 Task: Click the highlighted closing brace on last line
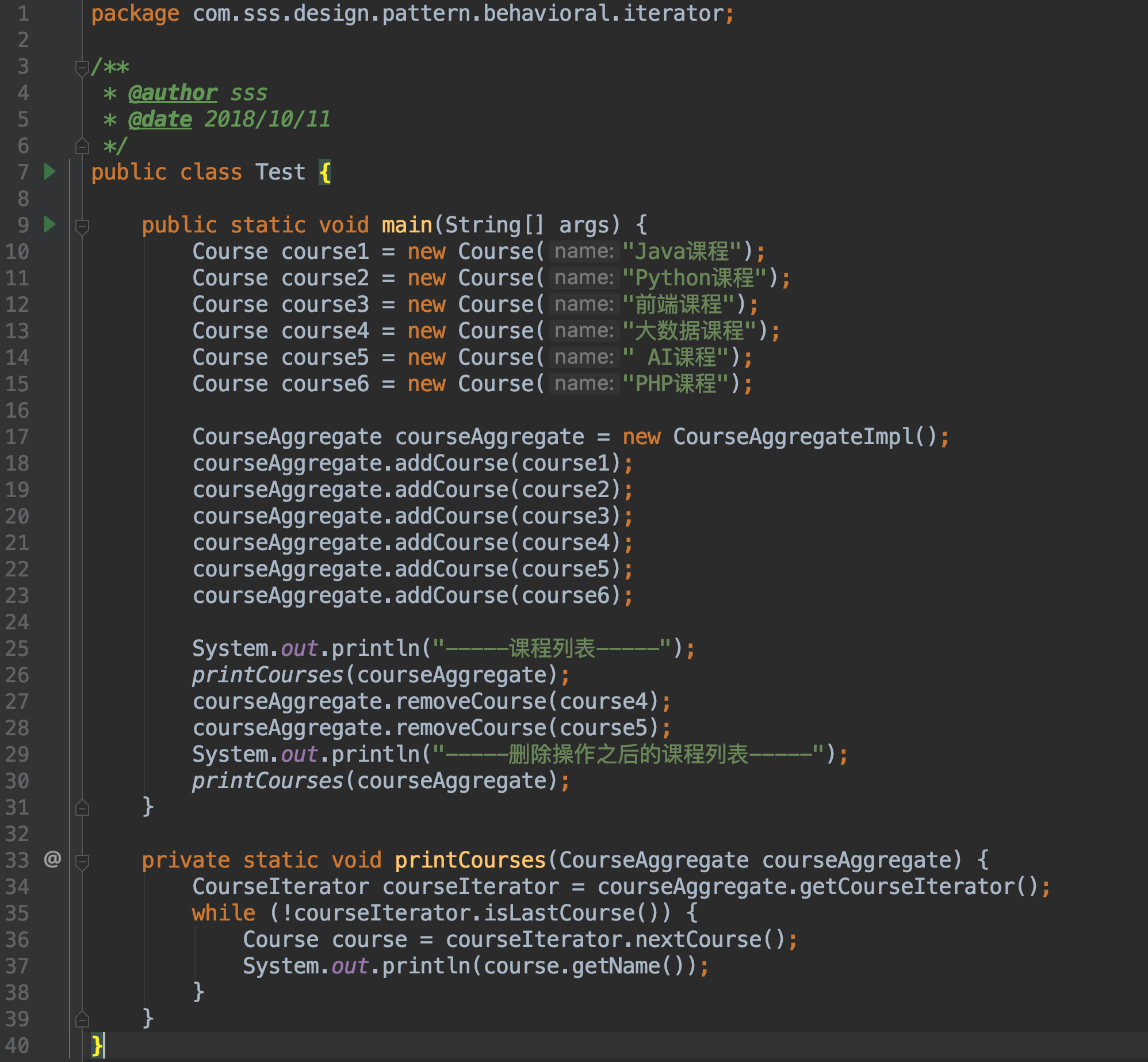tap(97, 1045)
